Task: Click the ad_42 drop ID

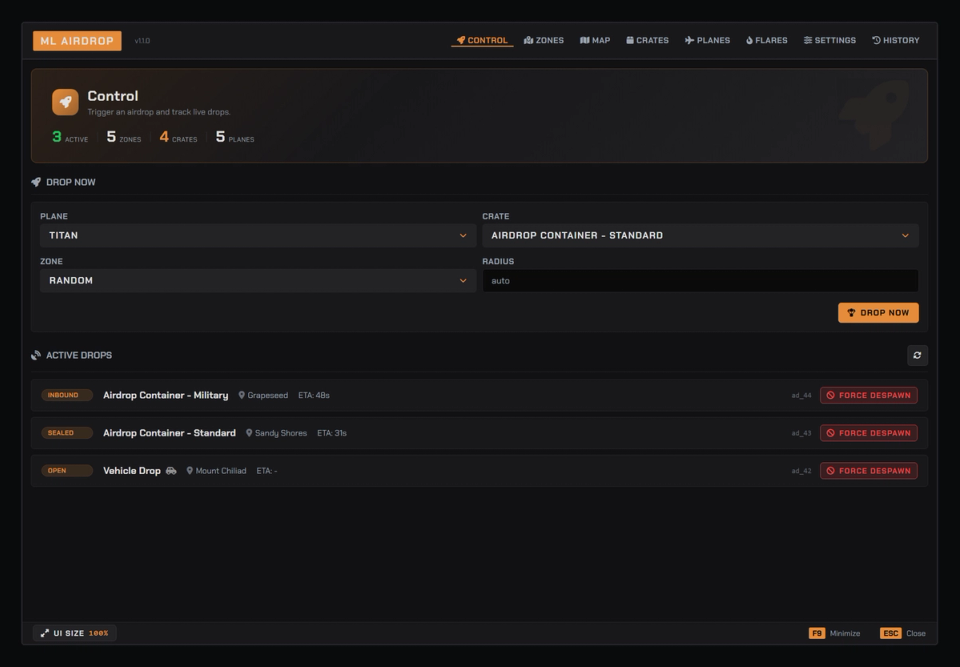Action: 801,471
